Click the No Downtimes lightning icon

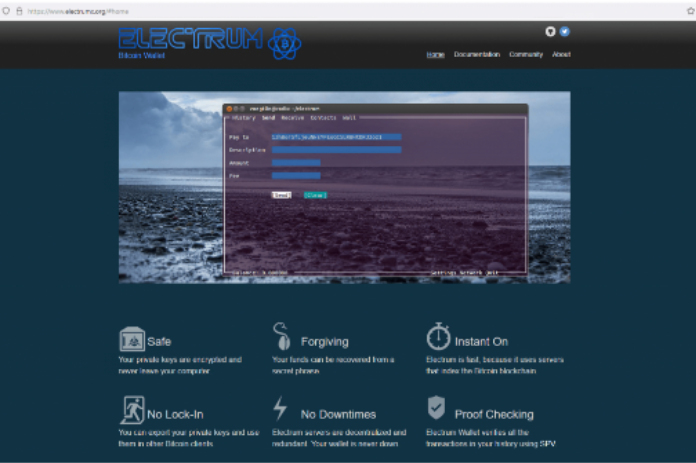click(x=280, y=408)
